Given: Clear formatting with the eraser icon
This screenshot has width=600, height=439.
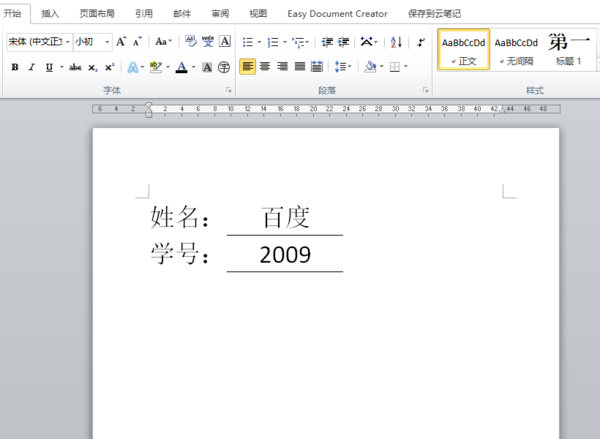Looking at the screenshot, I should click(x=191, y=41).
